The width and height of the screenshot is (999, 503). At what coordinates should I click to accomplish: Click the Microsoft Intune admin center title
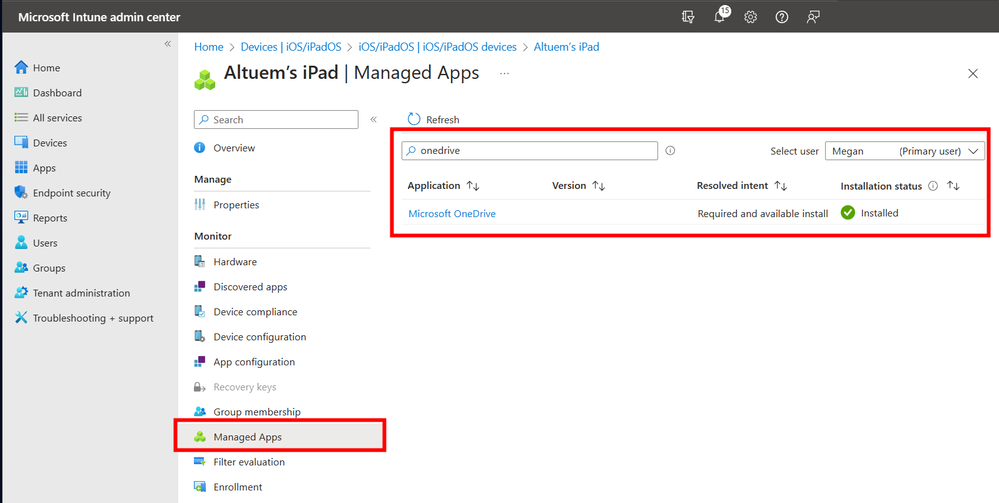[99, 17]
